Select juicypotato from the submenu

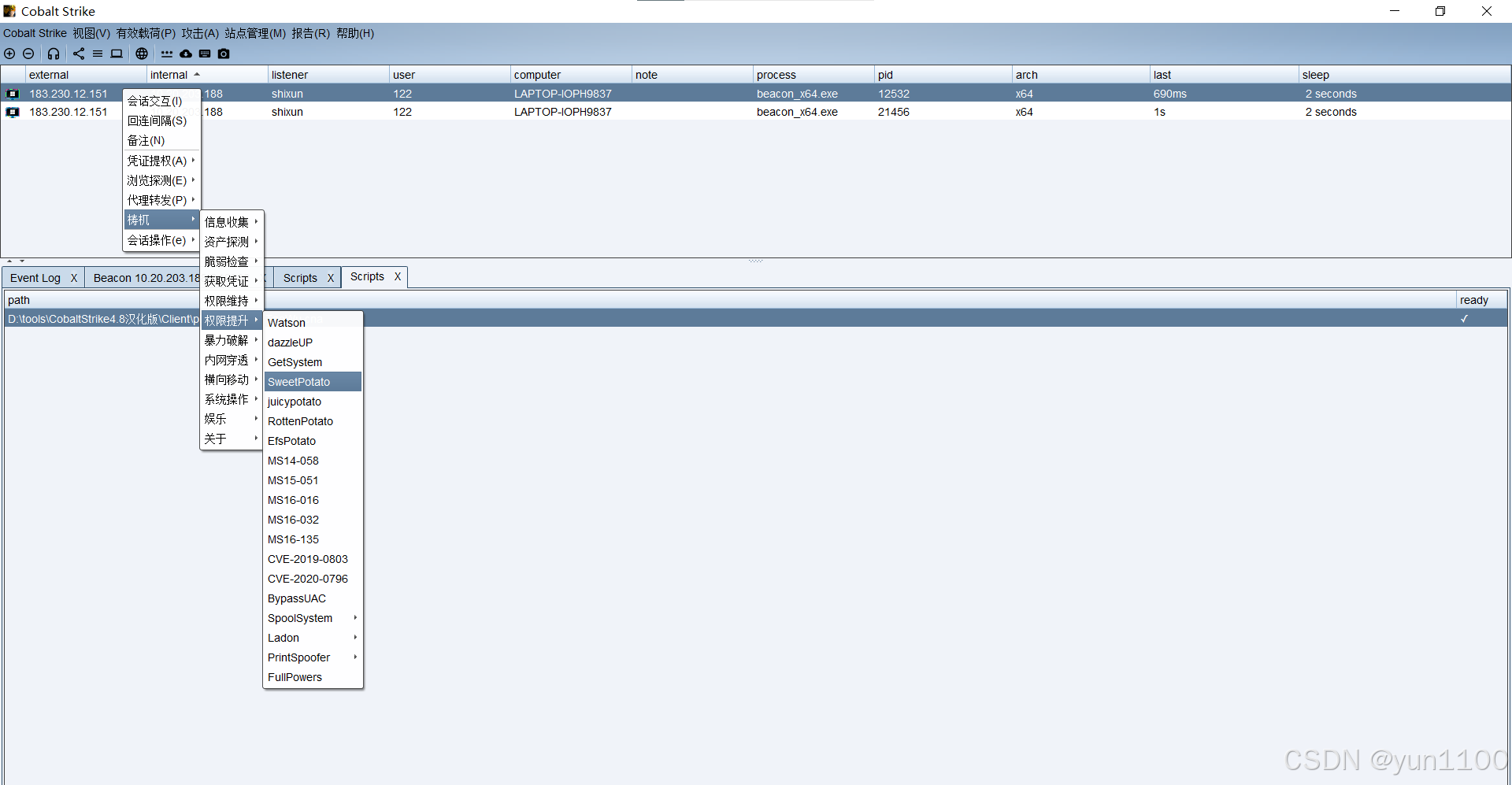click(x=313, y=402)
